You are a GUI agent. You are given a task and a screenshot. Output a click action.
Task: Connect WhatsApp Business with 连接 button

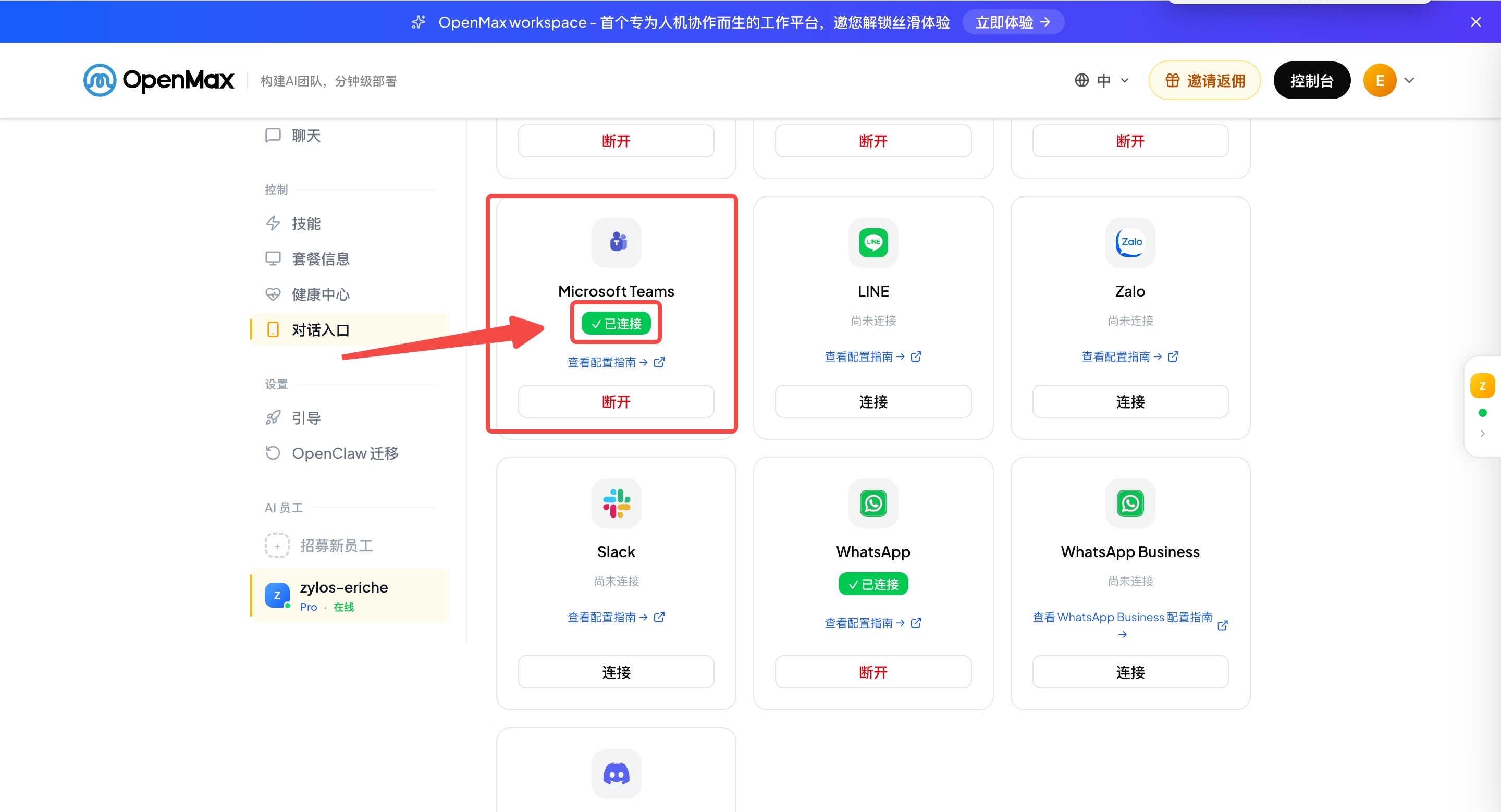click(1130, 672)
